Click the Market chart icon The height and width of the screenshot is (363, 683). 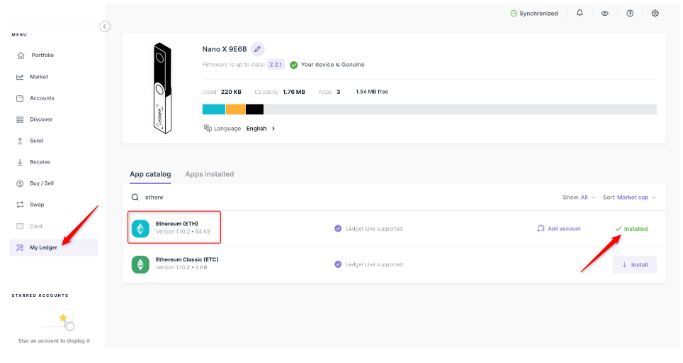tap(20, 77)
